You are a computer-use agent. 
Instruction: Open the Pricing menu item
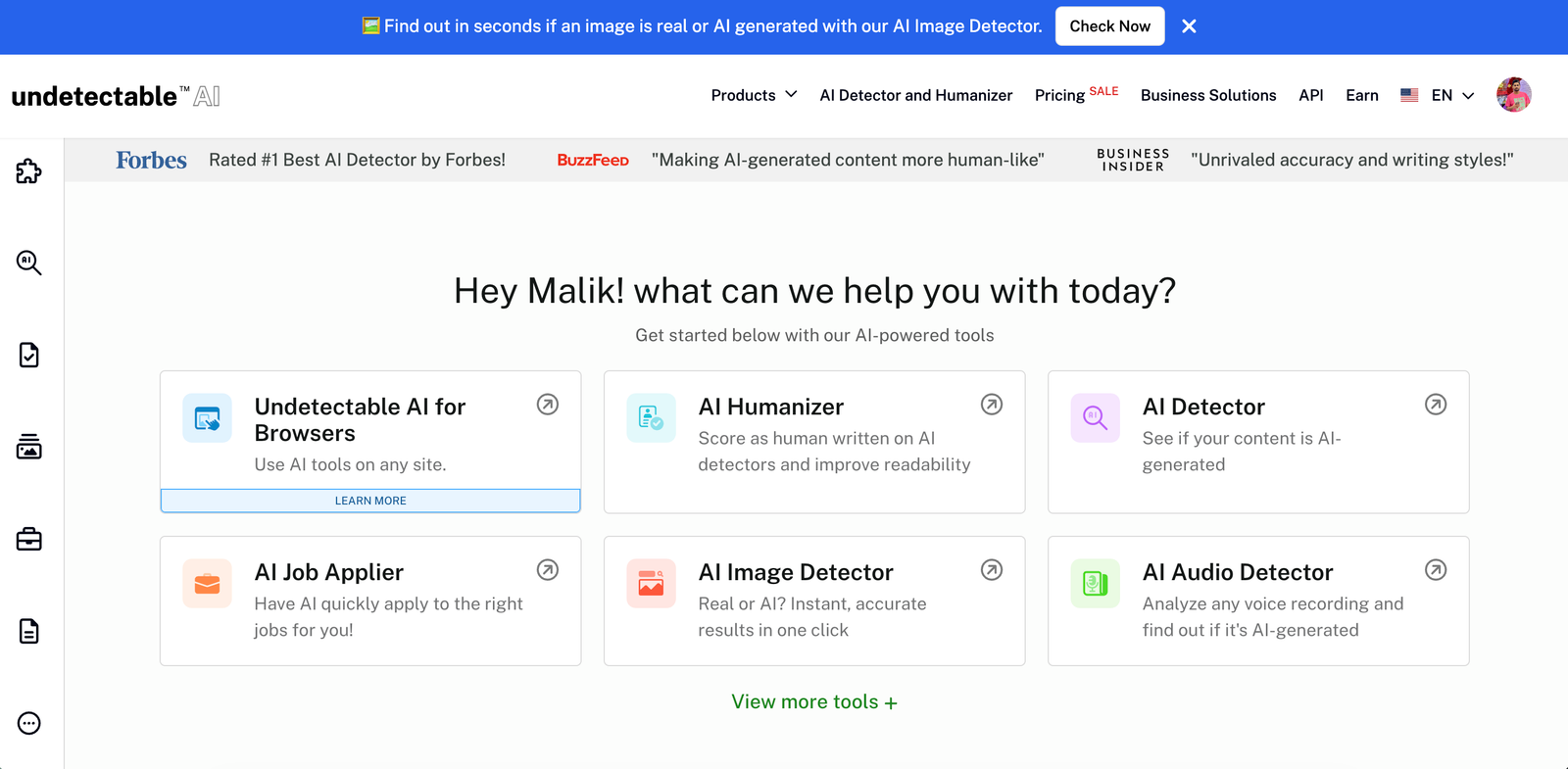pos(1059,95)
